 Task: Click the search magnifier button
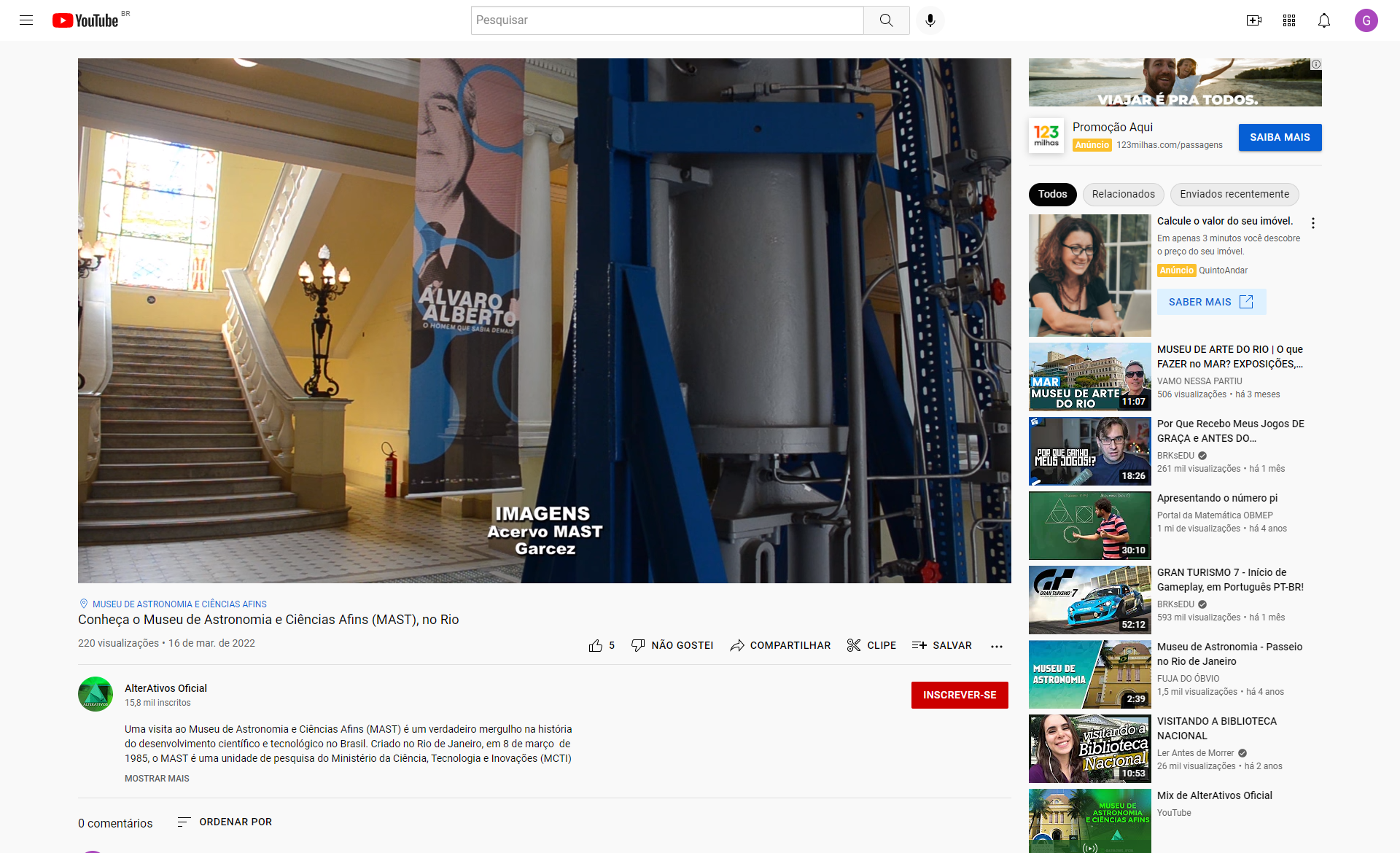click(x=886, y=20)
